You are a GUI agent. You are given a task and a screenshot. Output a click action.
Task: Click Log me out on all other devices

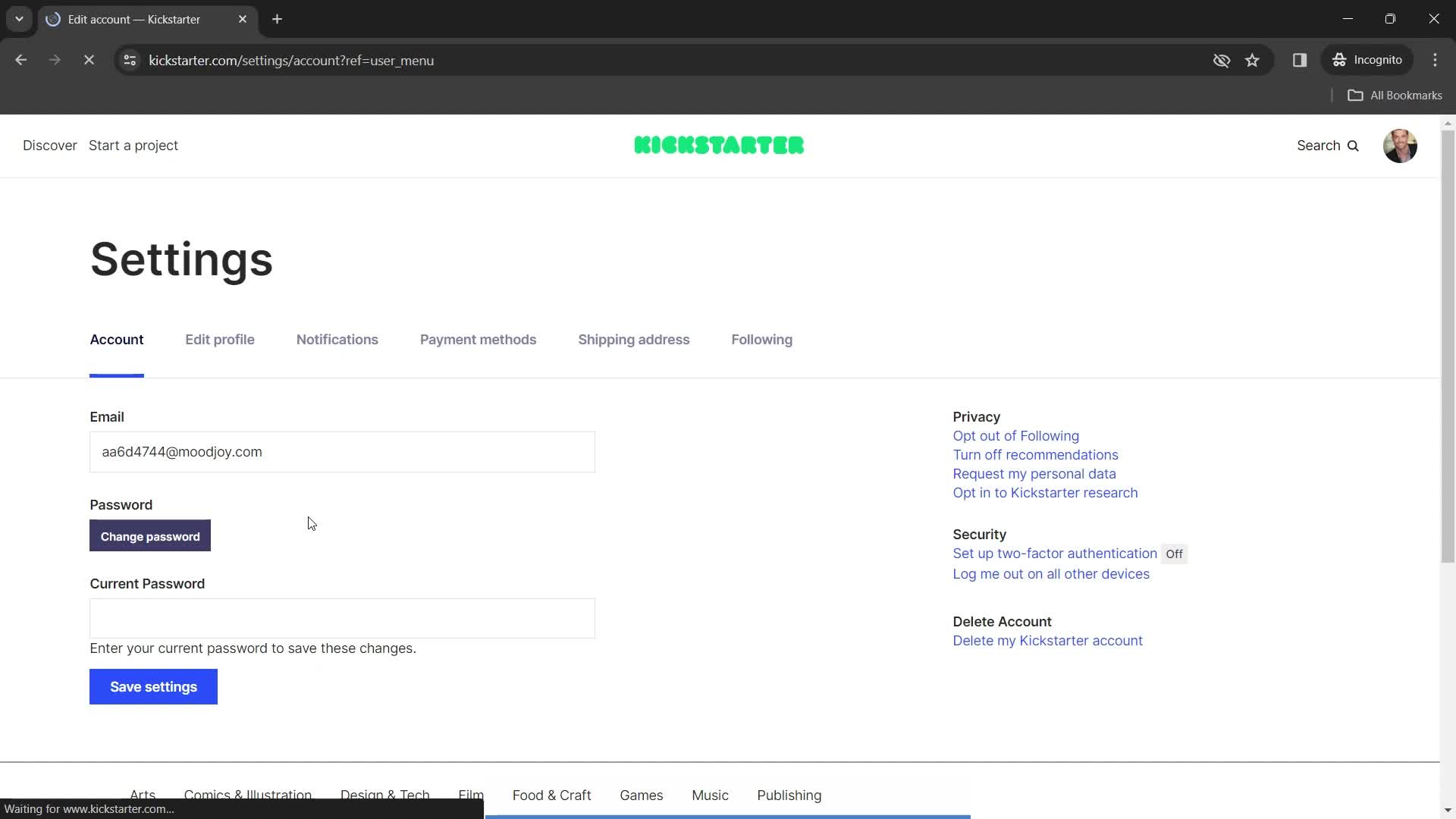[x=1051, y=574]
